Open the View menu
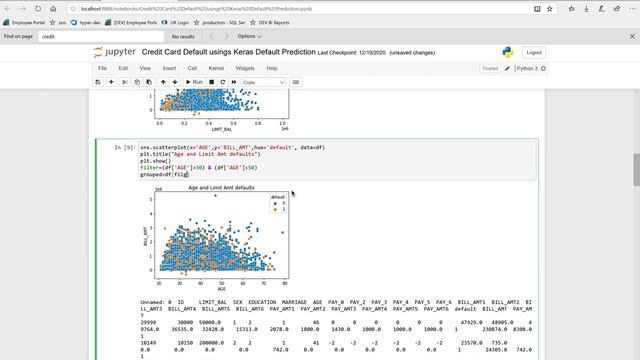The height and width of the screenshot is (360, 640). pos(145,68)
